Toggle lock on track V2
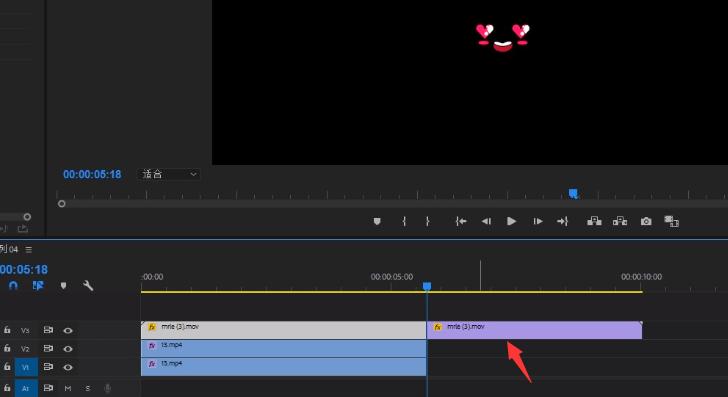The width and height of the screenshot is (728, 397). tap(7, 348)
